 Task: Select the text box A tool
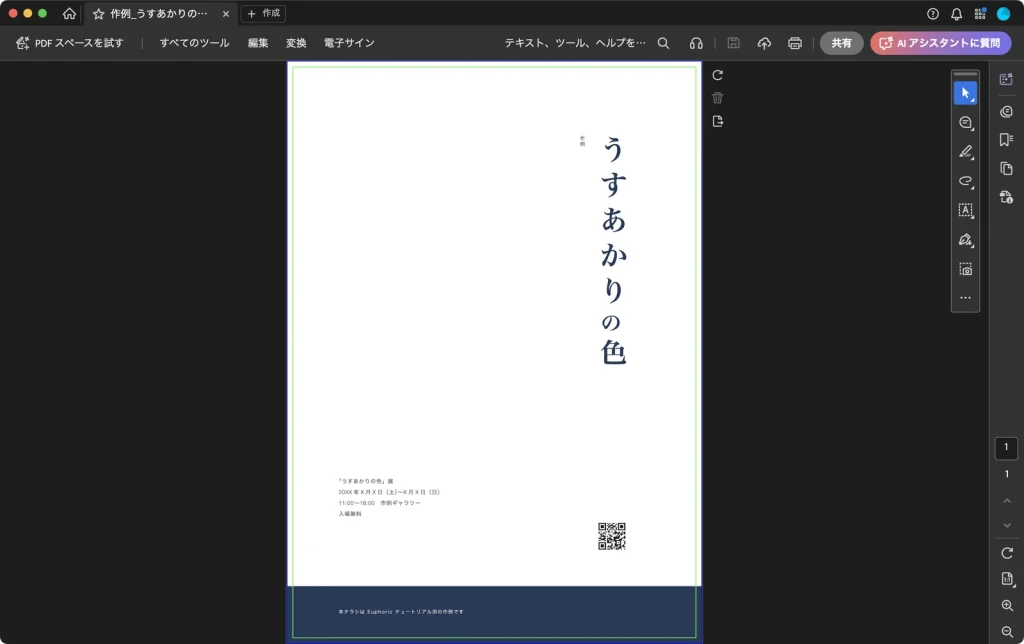point(965,210)
